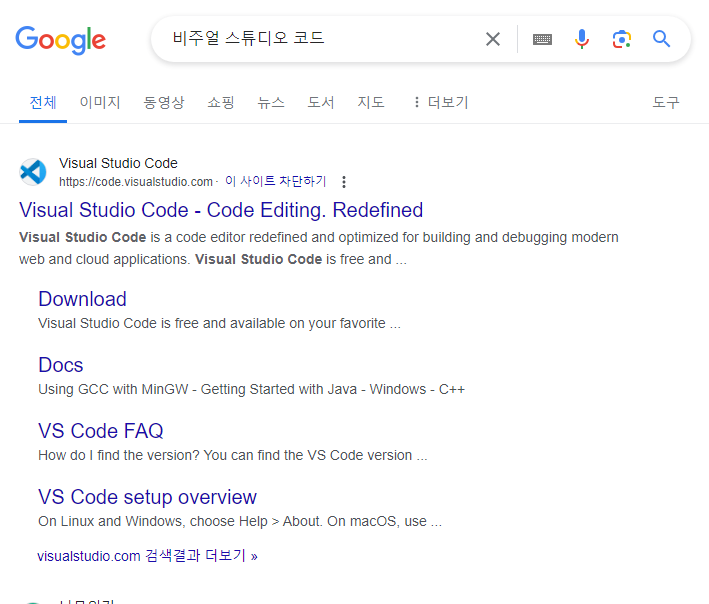Switch to the 이미지 tab
The width and height of the screenshot is (709, 604).
(x=100, y=102)
